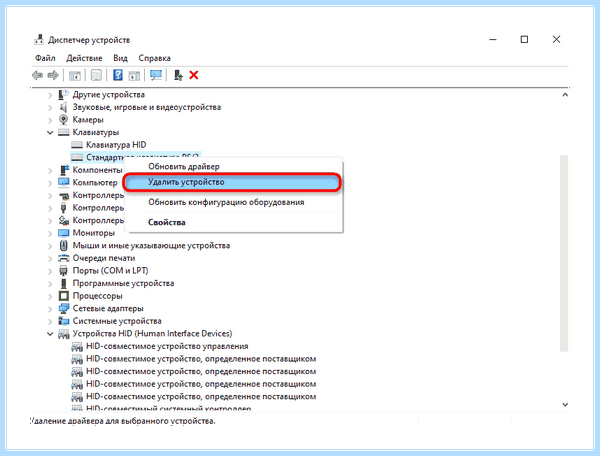
Task: Click the red X uninstall device icon
Action: 194,75
